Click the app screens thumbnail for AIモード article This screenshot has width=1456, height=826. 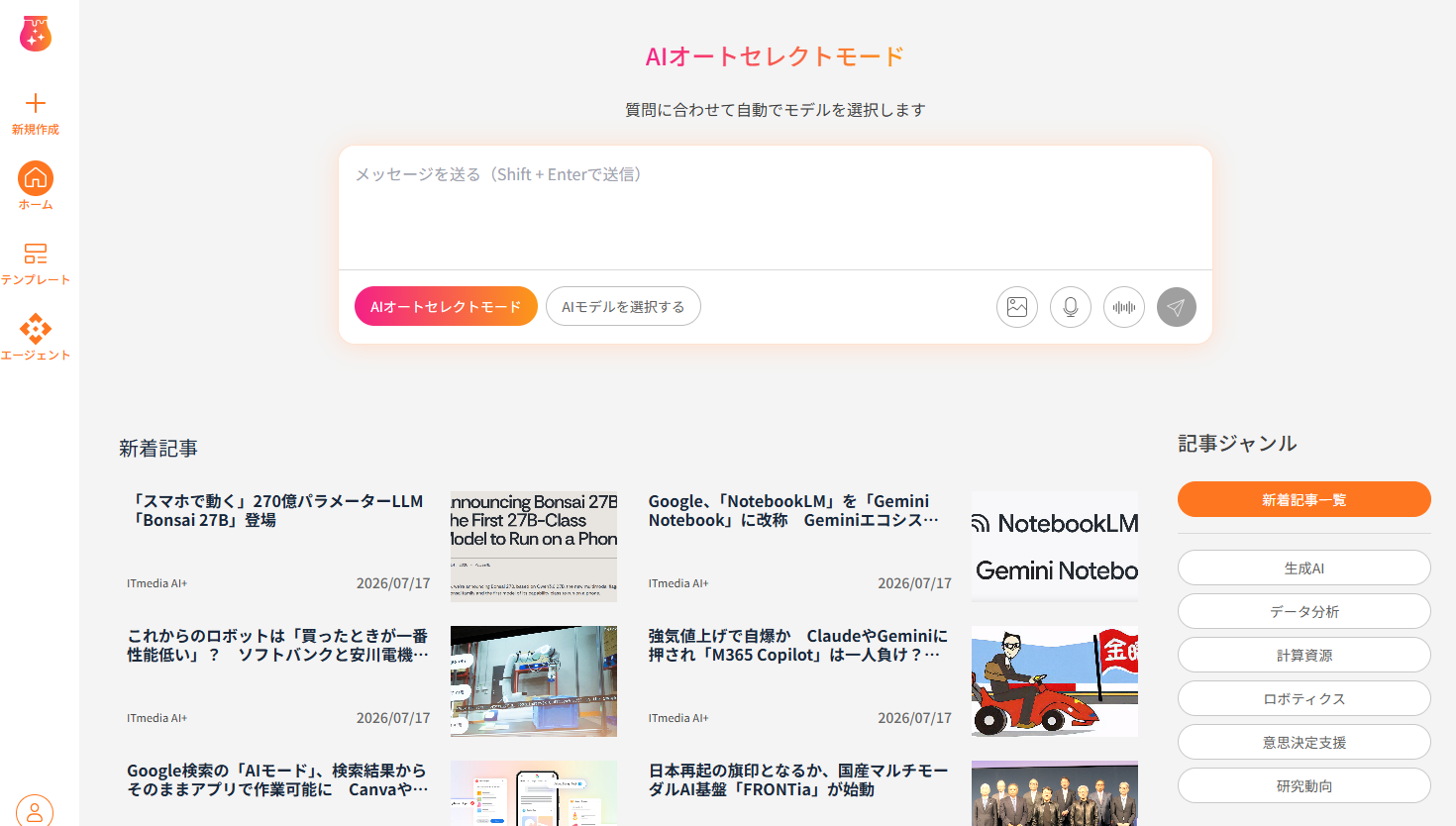pos(534,793)
